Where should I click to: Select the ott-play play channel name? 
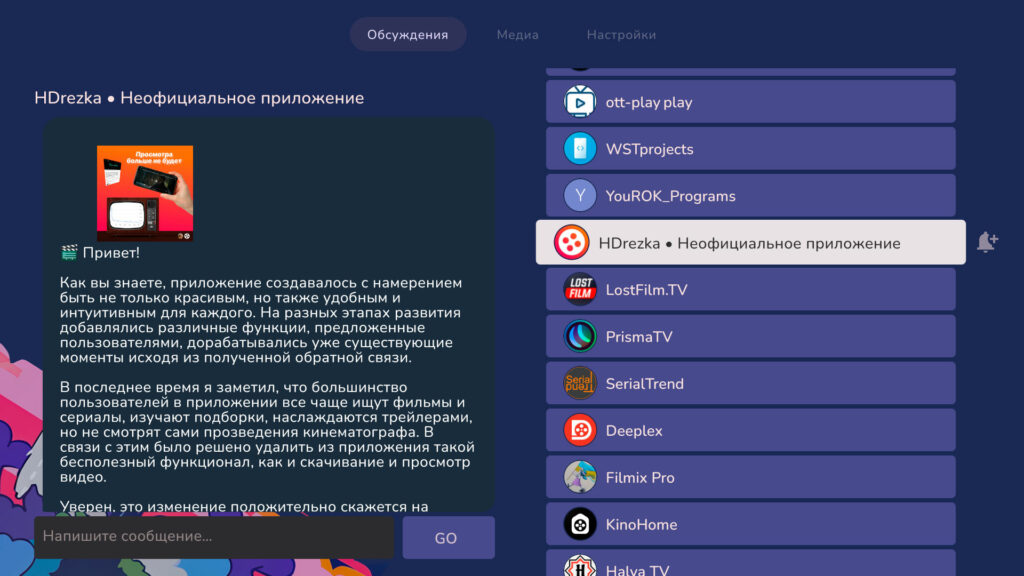point(648,103)
